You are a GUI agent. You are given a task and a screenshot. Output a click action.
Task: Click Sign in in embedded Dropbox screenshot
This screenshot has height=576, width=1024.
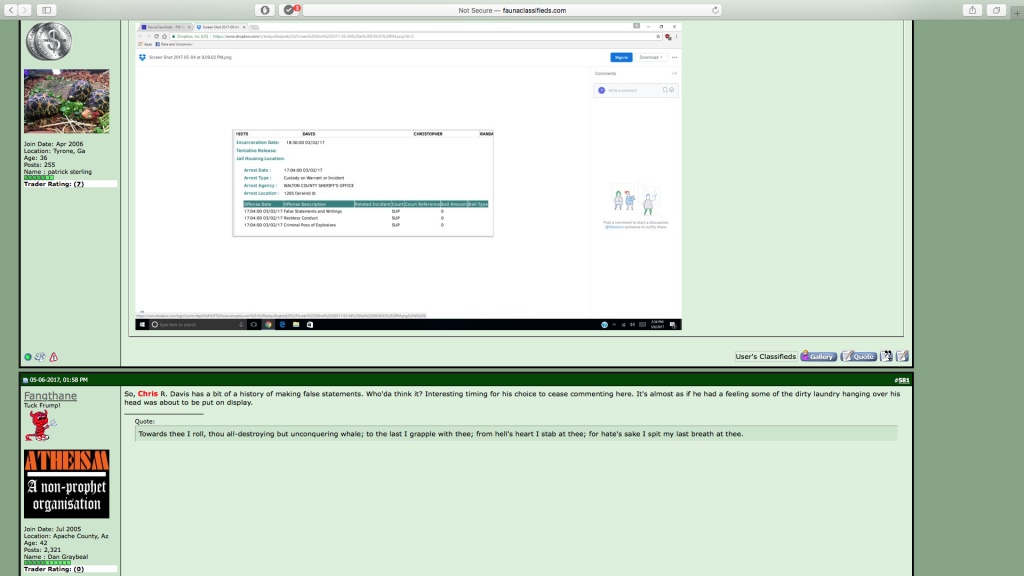coord(621,57)
